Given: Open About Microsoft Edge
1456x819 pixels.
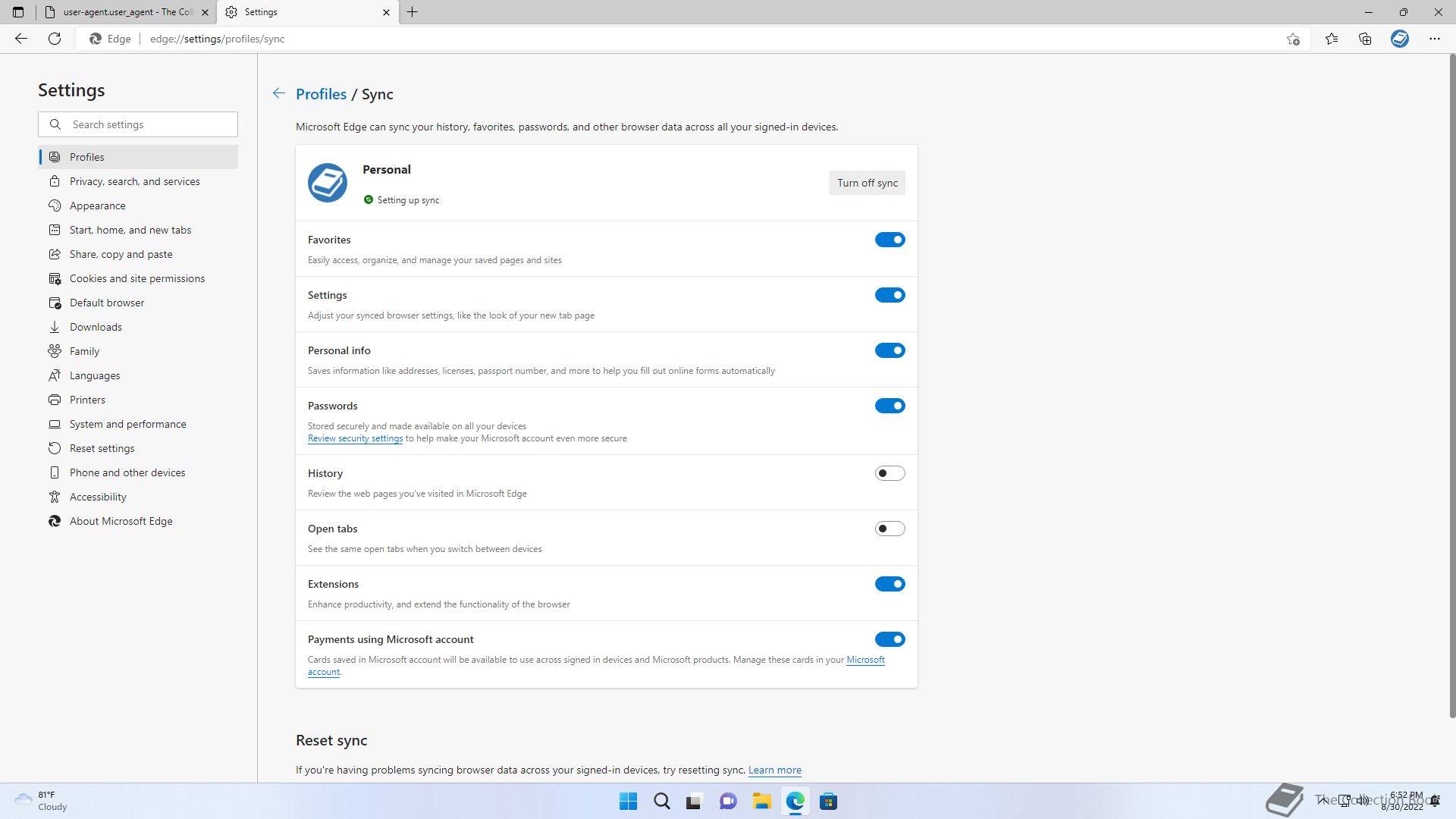Looking at the screenshot, I should pos(138,521).
